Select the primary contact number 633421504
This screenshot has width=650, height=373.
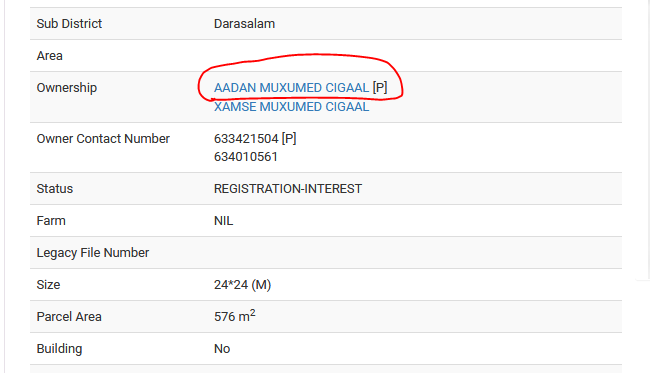(x=246, y=138)
